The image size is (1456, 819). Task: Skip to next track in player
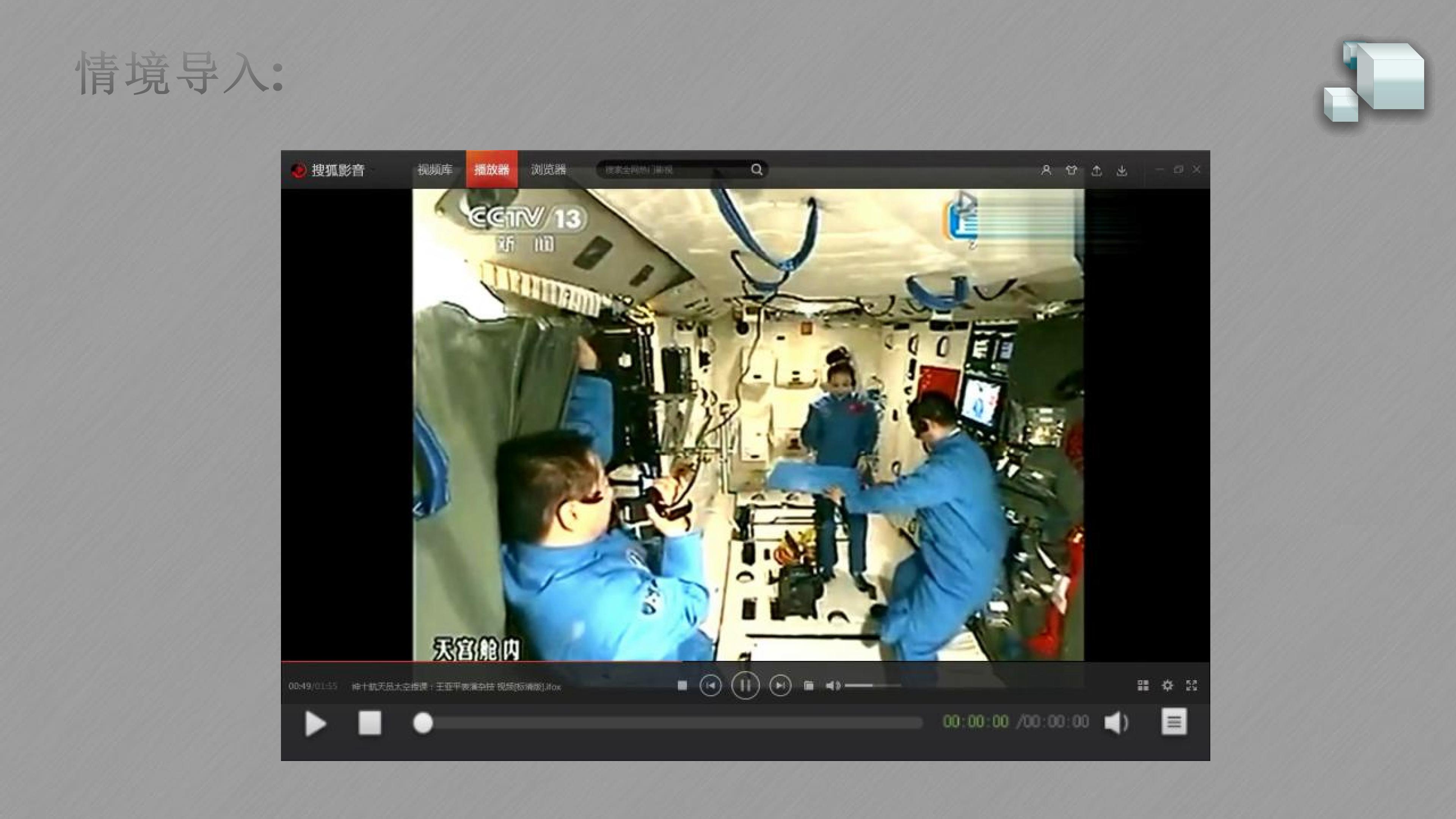(x=780, y=686)
